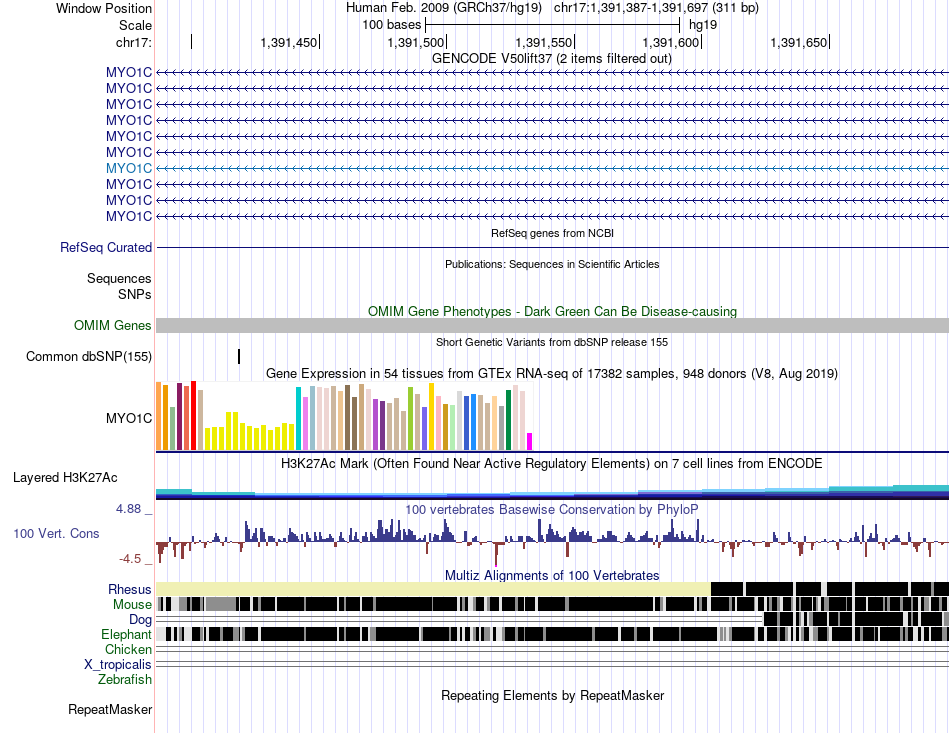Select 'Publications: Sequences in Scientific Articles' title
The height and width of the screenshot is (733, 950).
point(552,264)
